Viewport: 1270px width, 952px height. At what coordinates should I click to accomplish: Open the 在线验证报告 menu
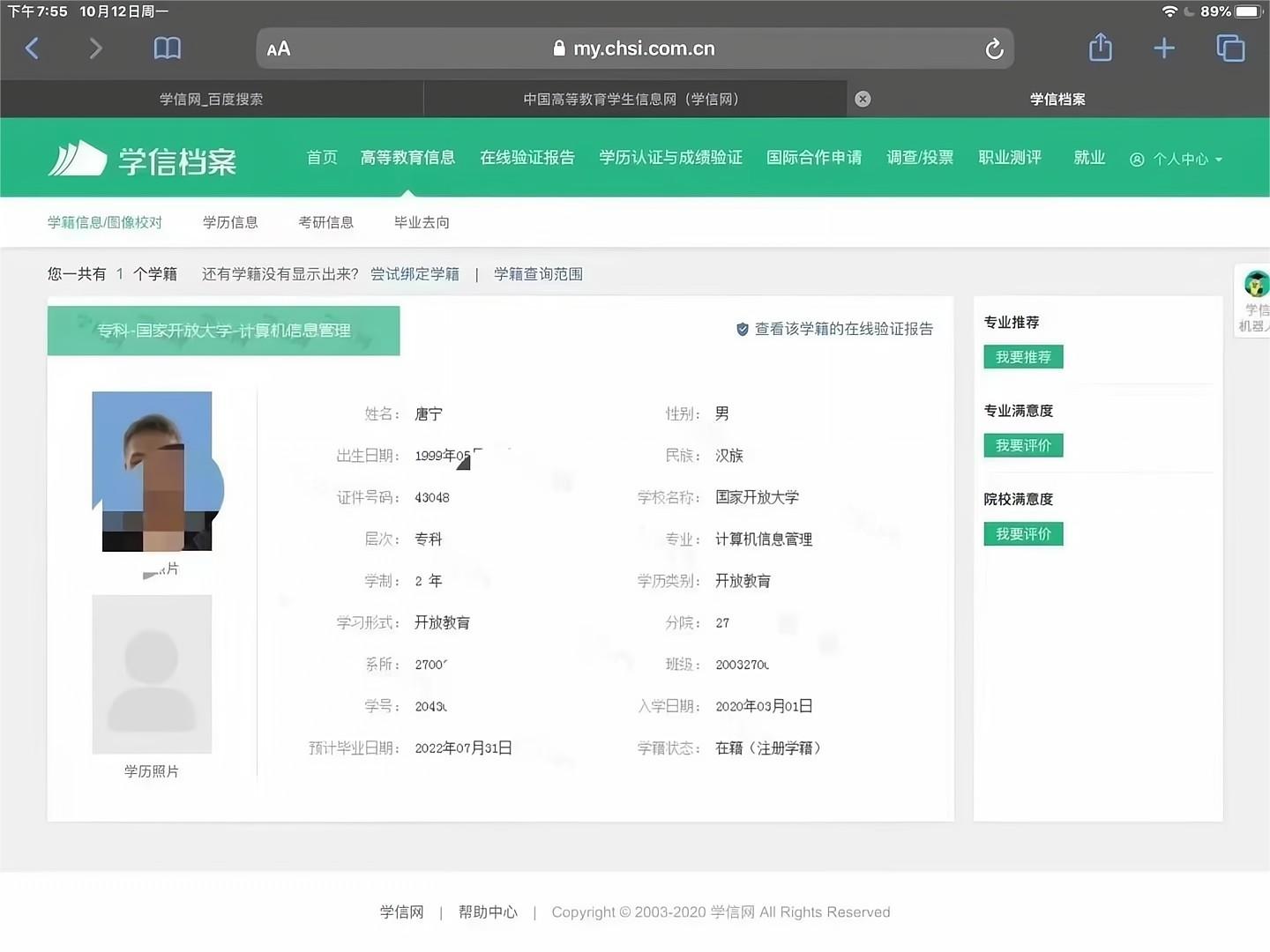(527, 158)
